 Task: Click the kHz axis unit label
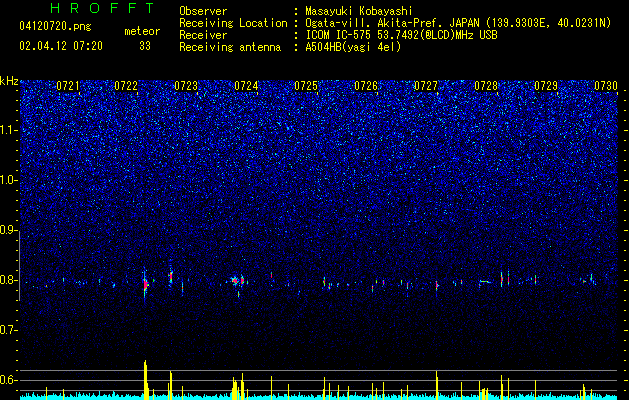coord(9,81)
